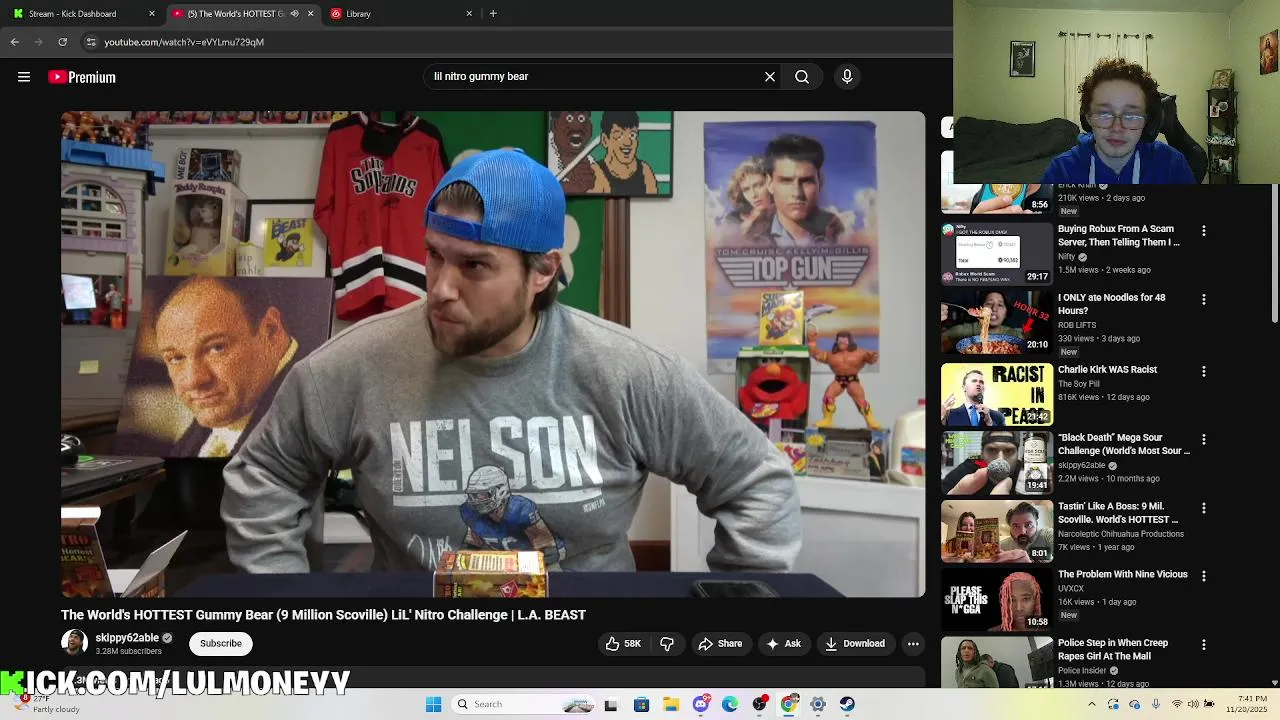
Task: Open the volume speaker tray icon
Action: coord(1193,704)
